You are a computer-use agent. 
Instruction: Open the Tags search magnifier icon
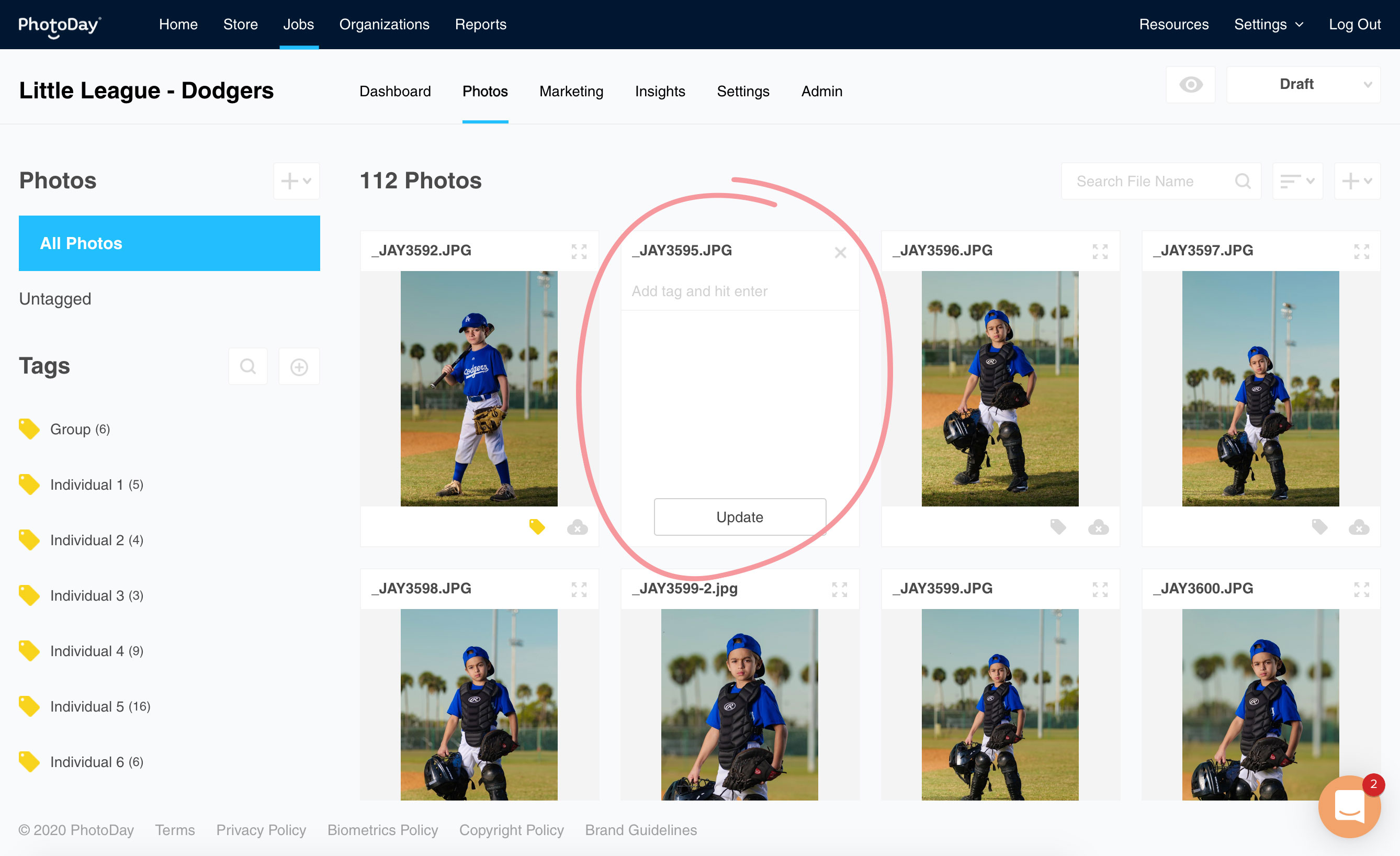point(248,367)
